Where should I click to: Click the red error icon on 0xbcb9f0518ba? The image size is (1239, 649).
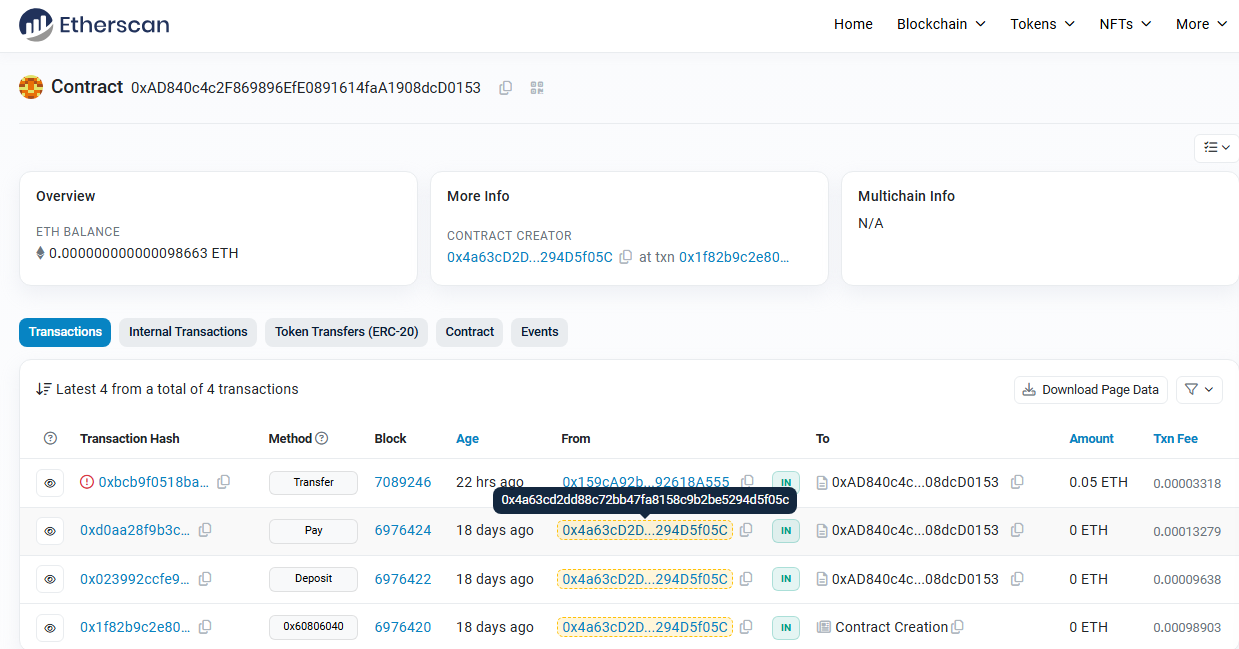coord(87,482)
